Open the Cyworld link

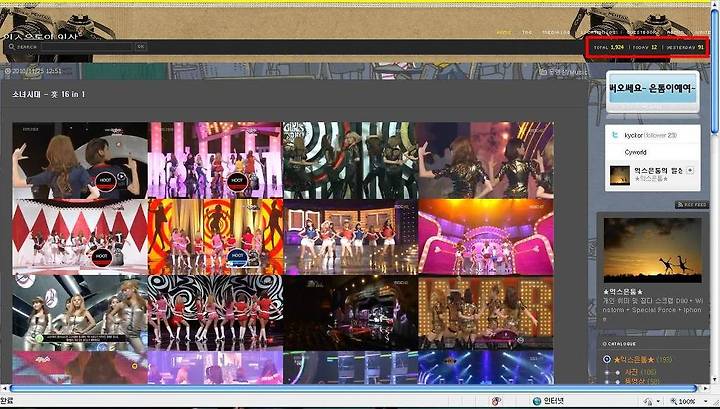click(x=636, y=152)
